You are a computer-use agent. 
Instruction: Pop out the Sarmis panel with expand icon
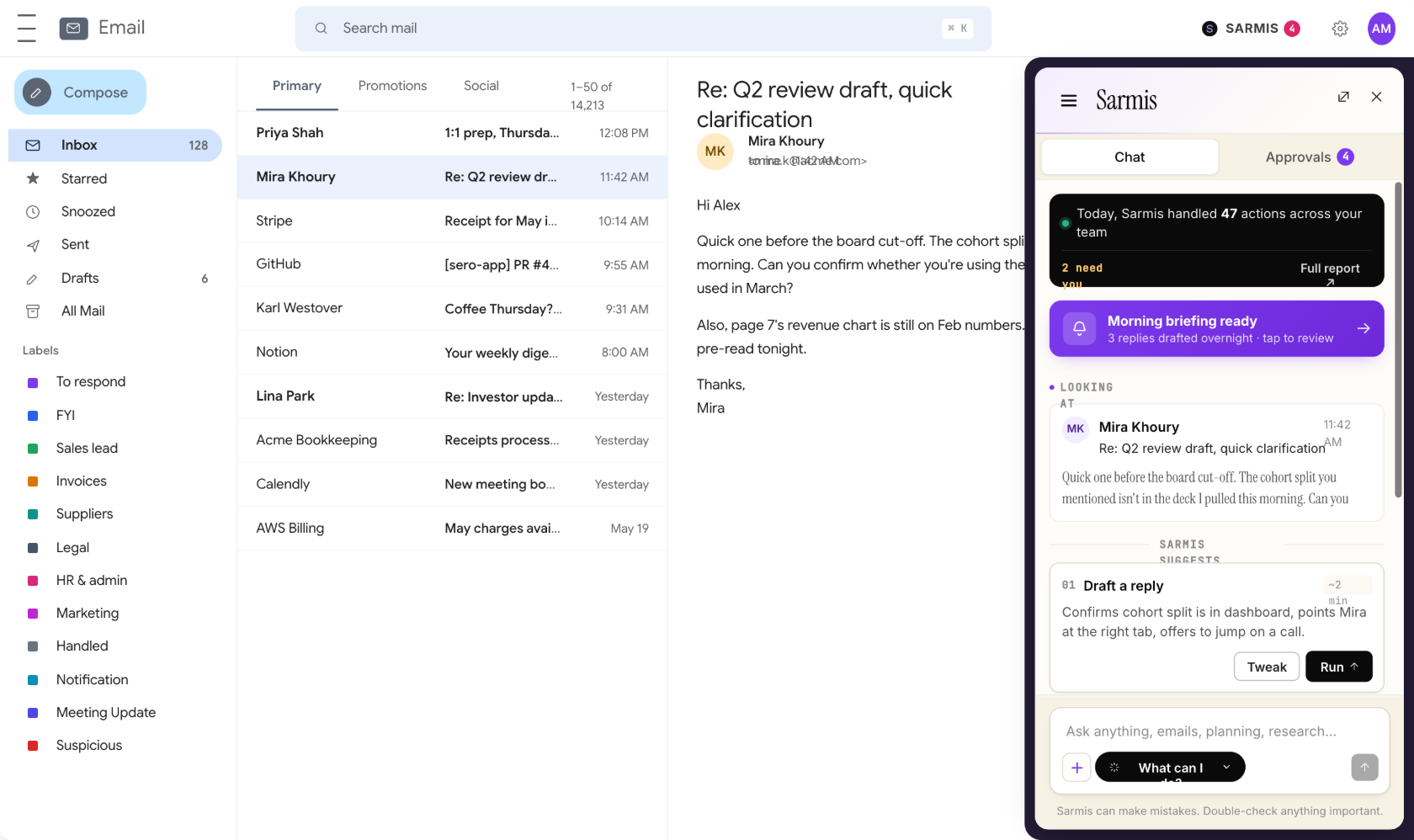(x=1343, y=97)
